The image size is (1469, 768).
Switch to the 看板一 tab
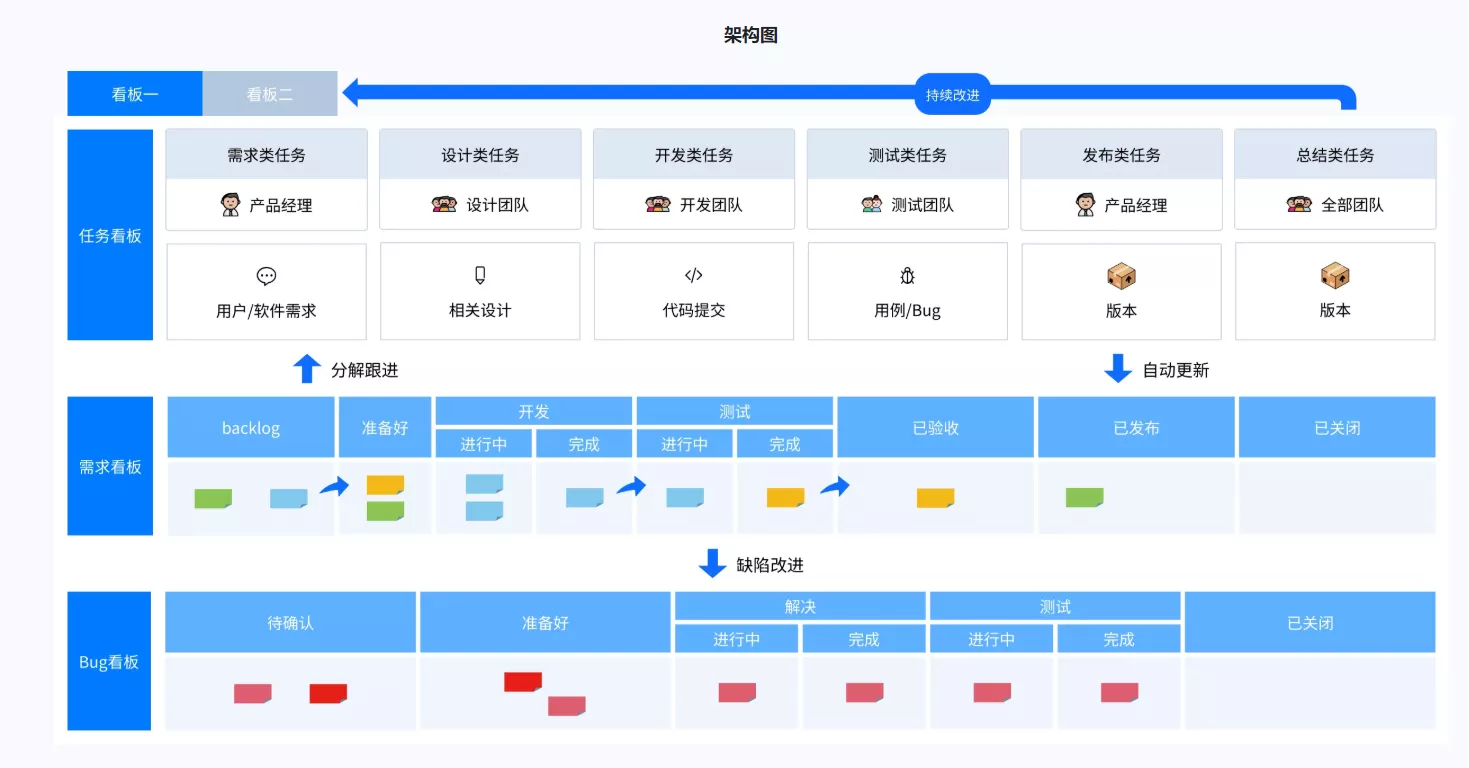tap(135, 94)
